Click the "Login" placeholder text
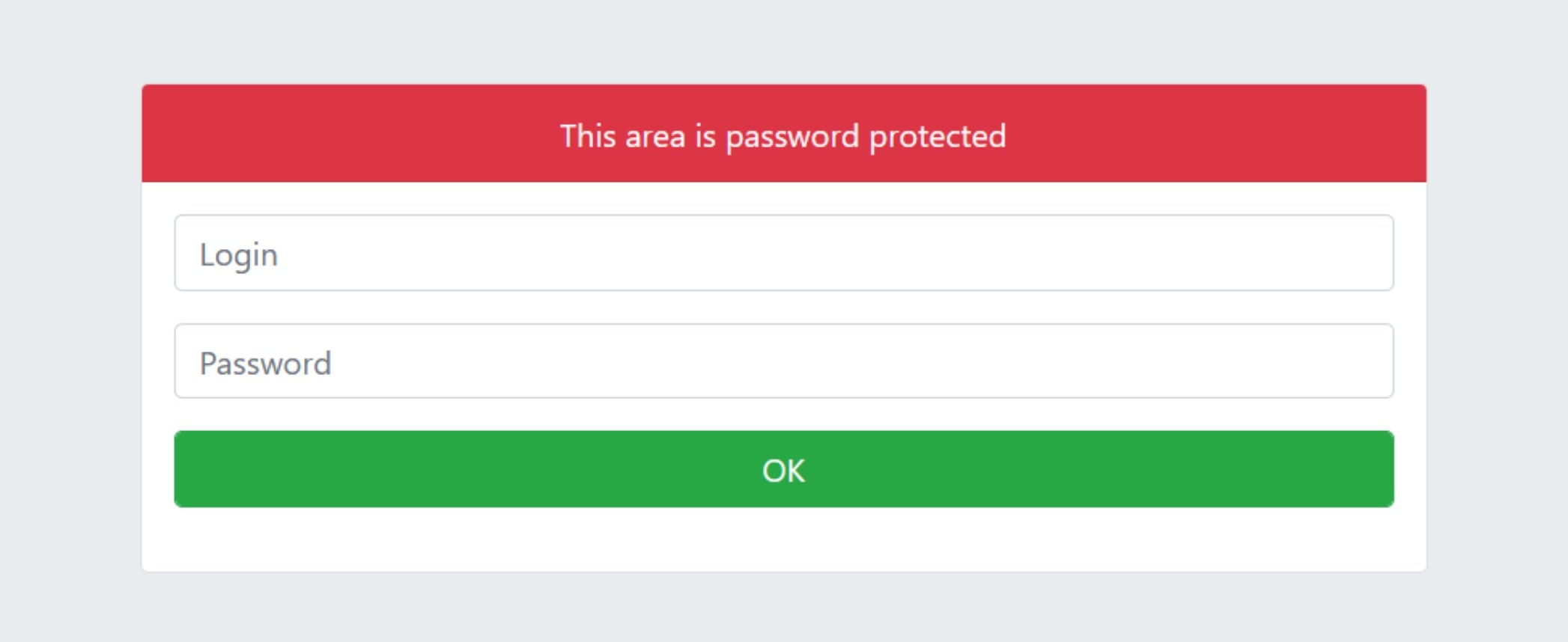This screenshot has height=642, width=1568. click(x=239, y=255)
